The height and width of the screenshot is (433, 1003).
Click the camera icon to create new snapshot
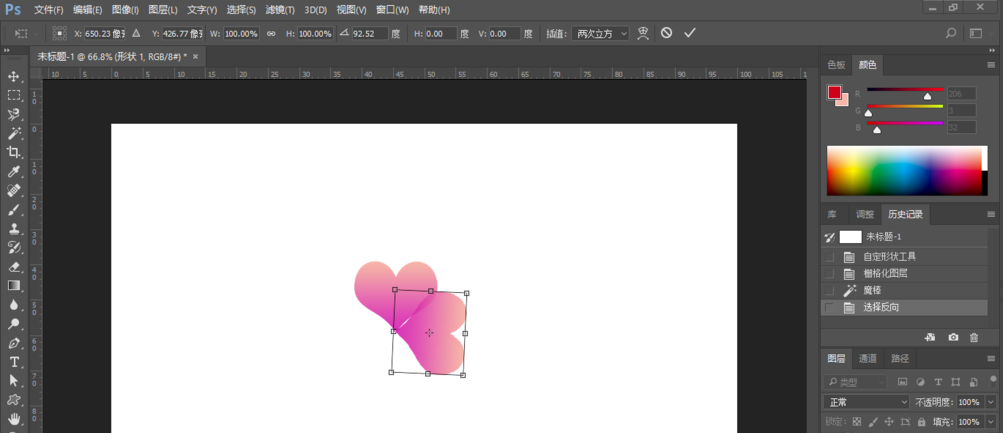pos(953,337)
